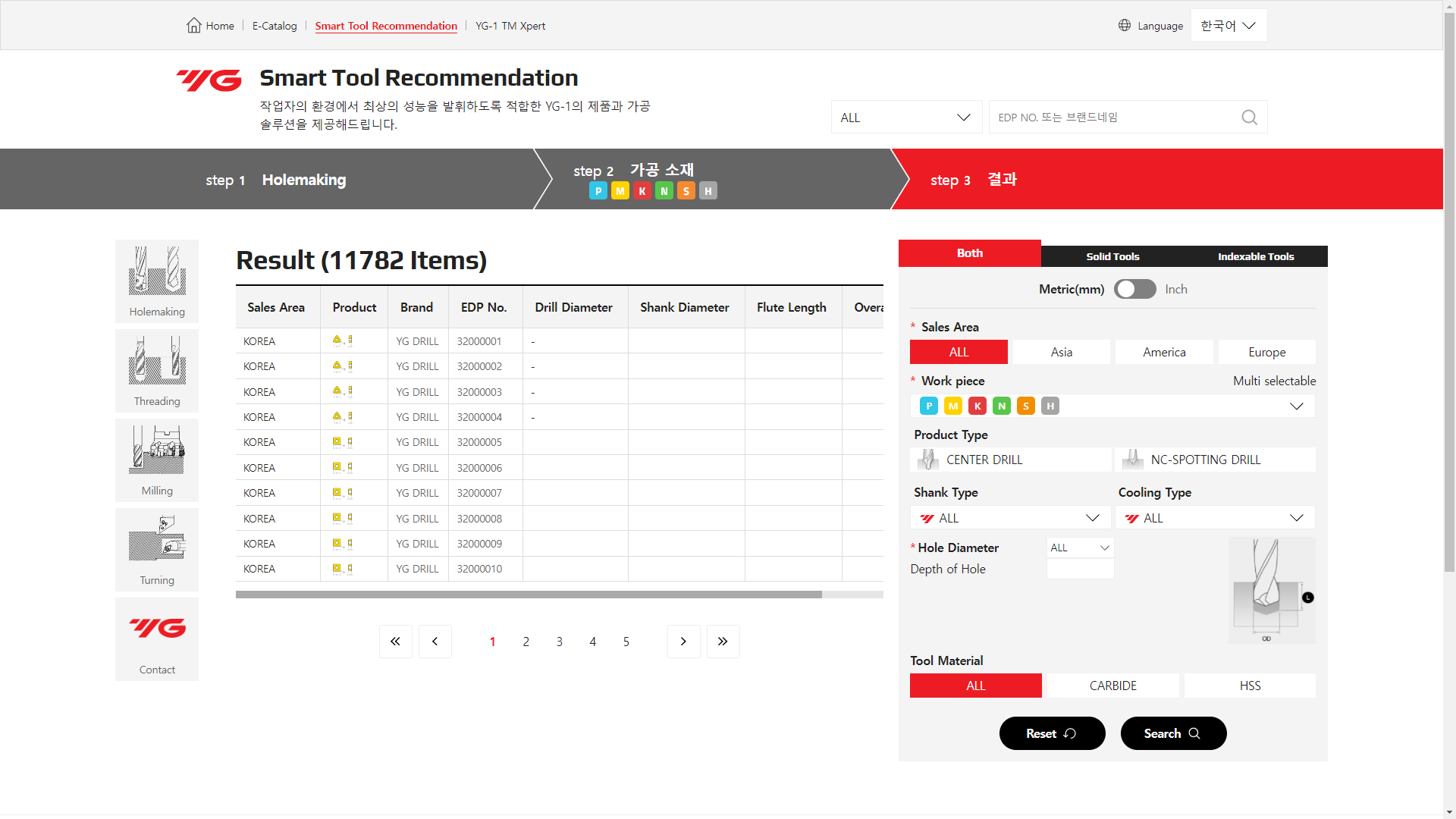Click the Depth of Hole input field

tap(1080, 569)
